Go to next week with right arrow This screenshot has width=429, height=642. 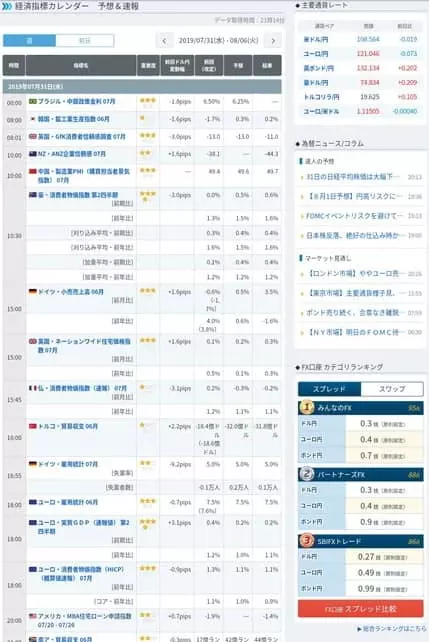[273, 41]
